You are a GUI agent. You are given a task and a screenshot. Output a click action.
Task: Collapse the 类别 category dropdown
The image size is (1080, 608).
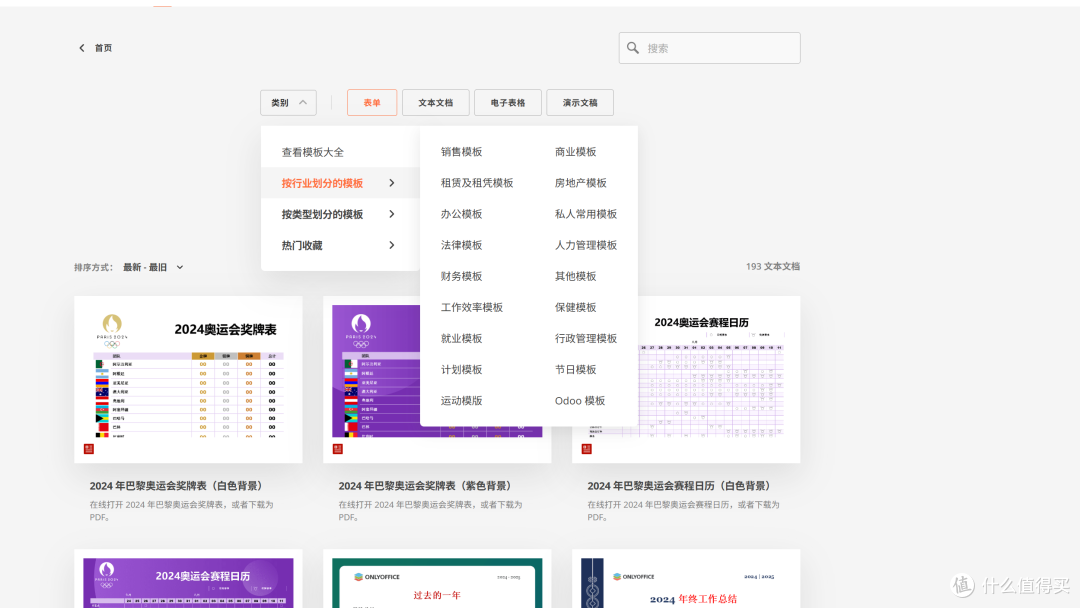point(289,103)
